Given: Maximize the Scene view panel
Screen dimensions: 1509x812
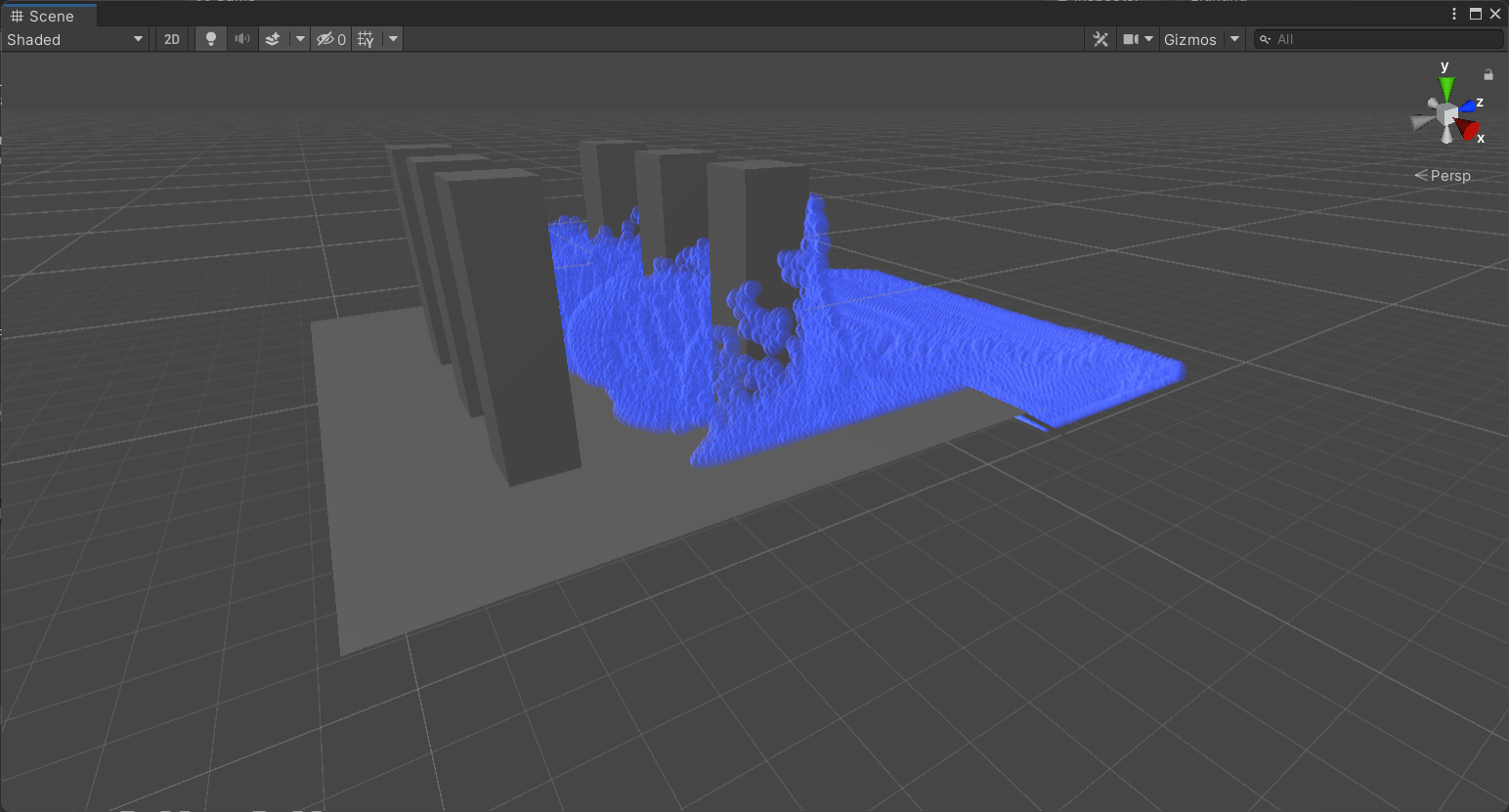Looking at the screenshot, I should [x=1476, y=14].
